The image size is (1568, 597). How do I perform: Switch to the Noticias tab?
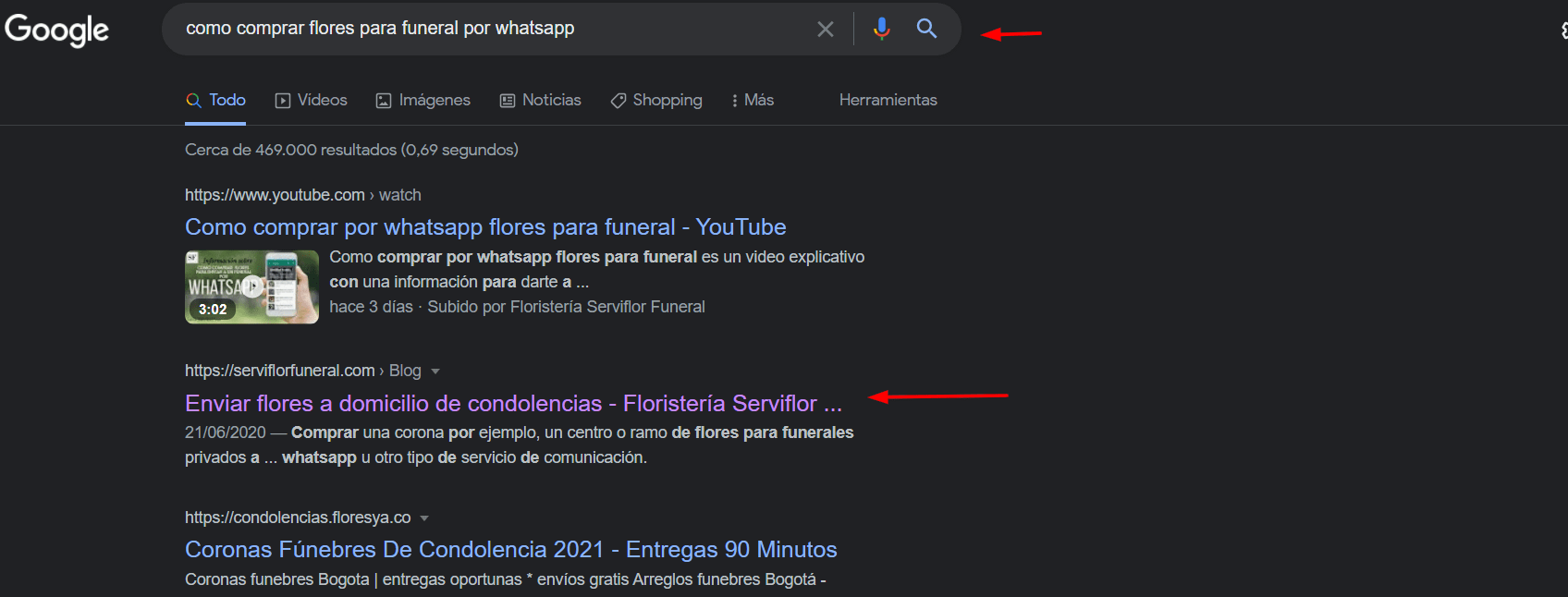(541, 100)
